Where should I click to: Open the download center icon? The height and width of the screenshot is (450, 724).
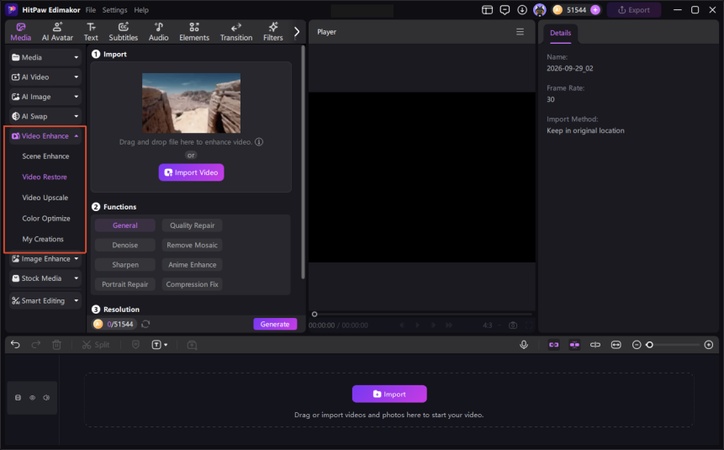coord(522,10)
